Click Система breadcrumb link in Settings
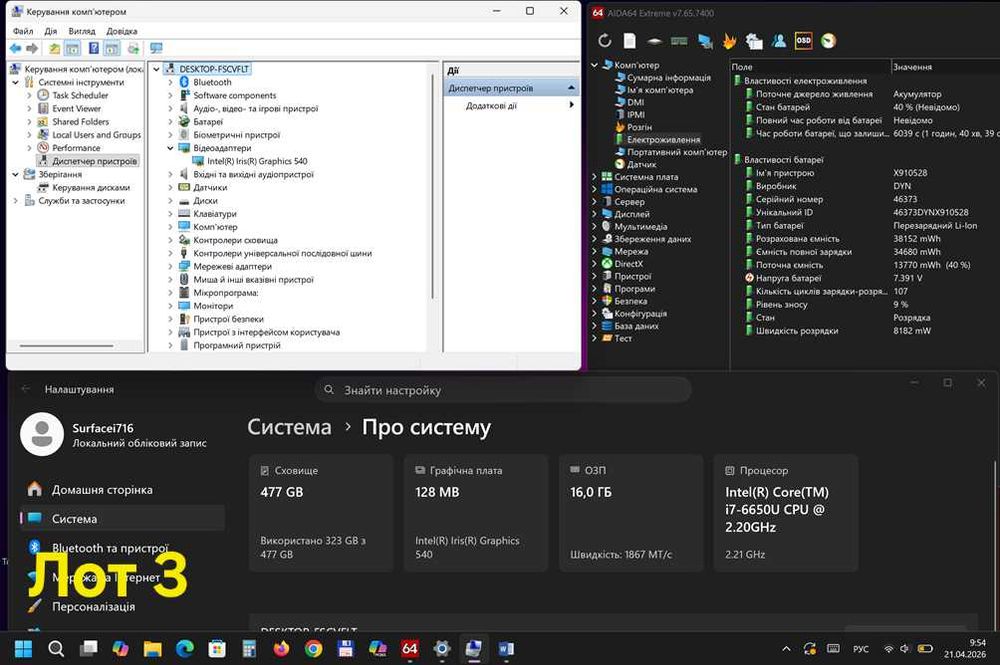Viewport: 1000px width, 665px height. click(290, 427)
